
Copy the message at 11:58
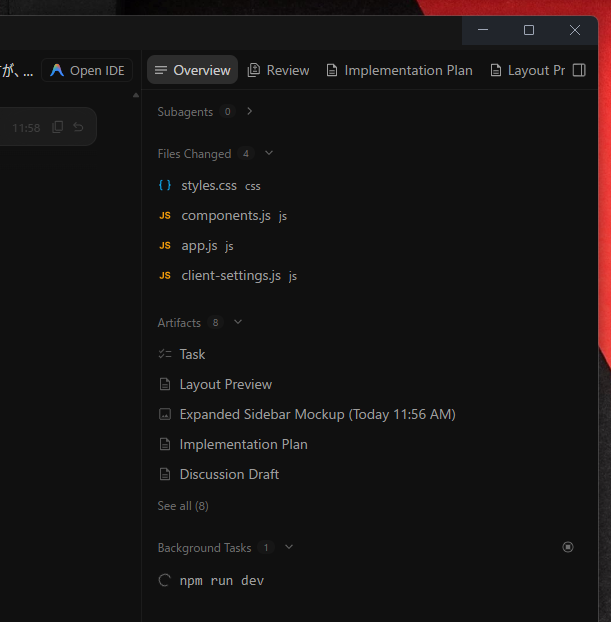pyautogui.click(x=58, y=127)
